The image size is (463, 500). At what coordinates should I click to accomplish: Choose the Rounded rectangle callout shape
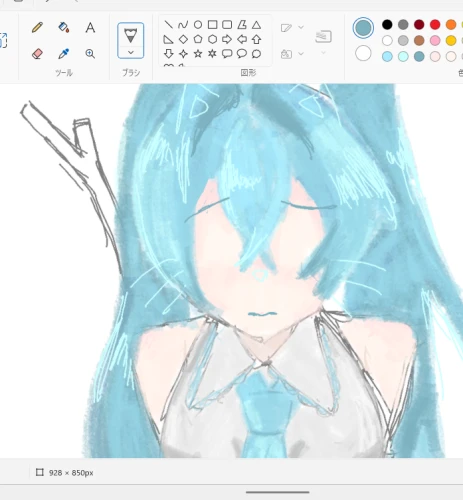point(227,54)
